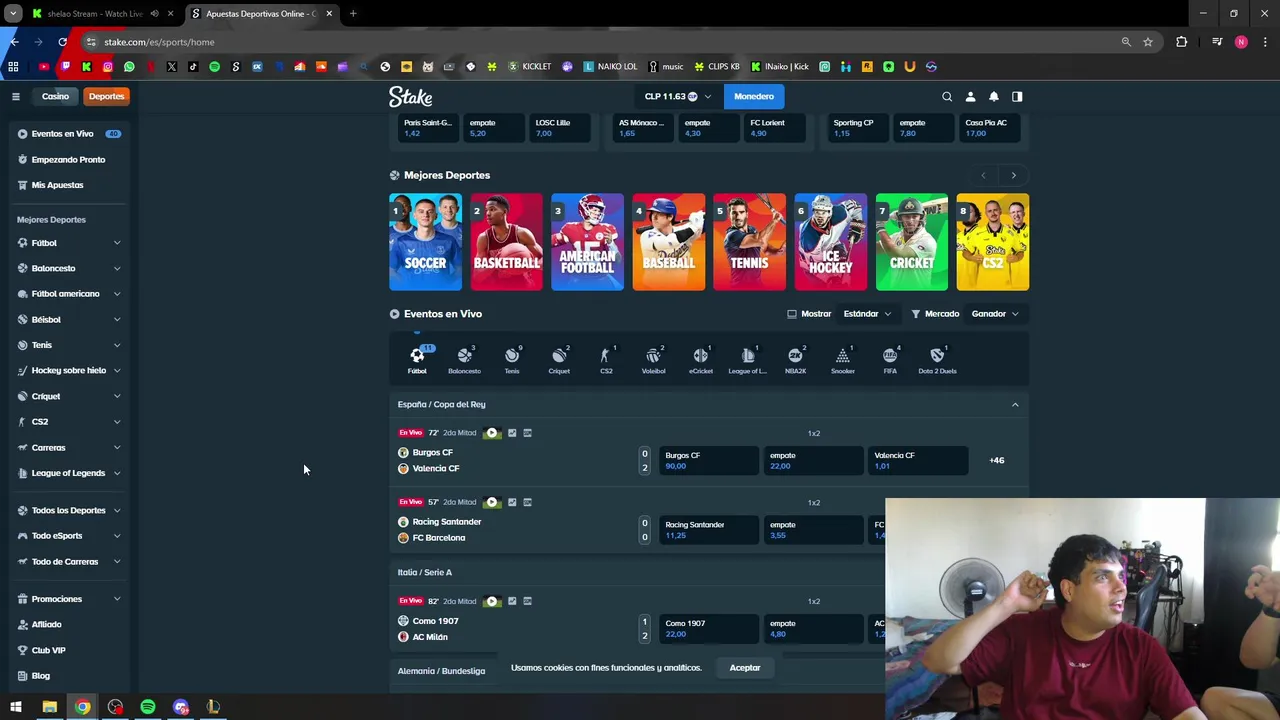The height and width of the screenshot is (720, 1280).
Task: Open the Ganador market dropdown
Action: coord(995,314)
